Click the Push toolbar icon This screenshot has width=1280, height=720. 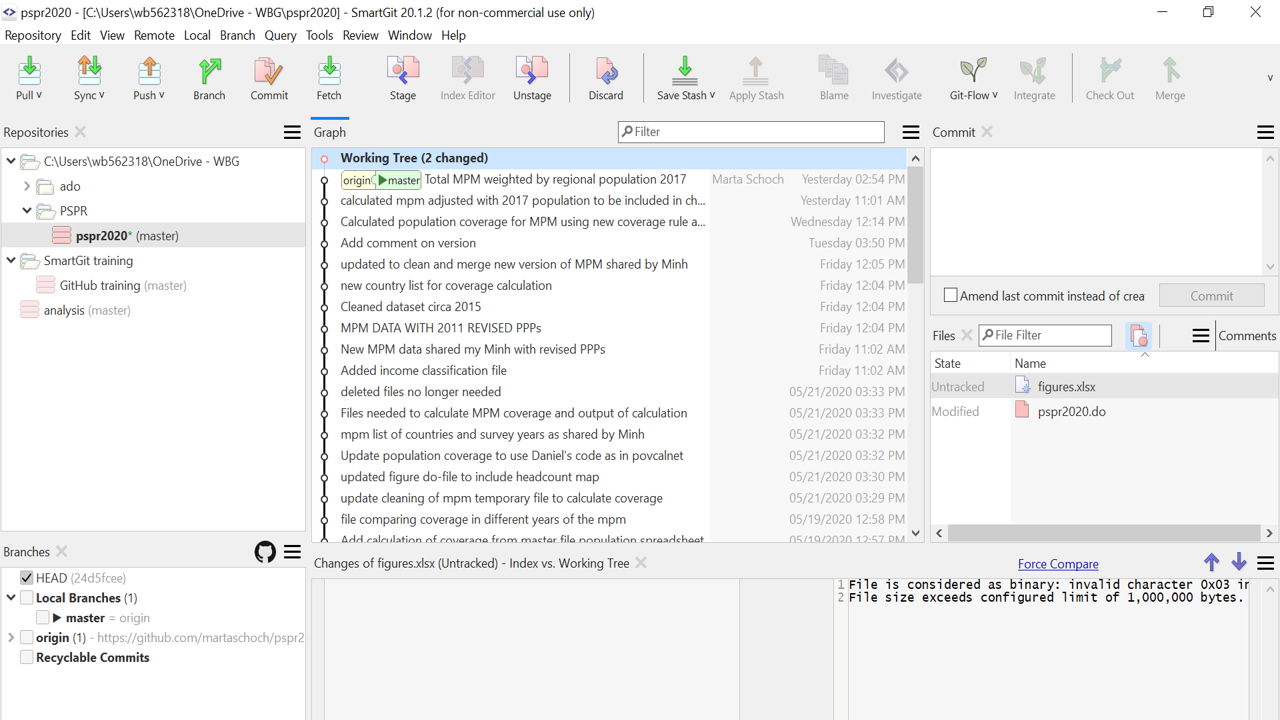(x=149, y=71)
